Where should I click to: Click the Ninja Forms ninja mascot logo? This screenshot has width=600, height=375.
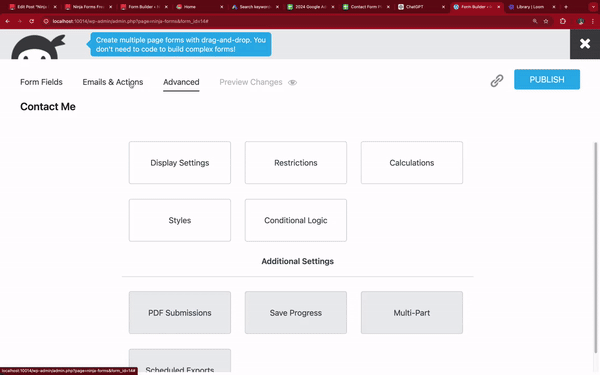(38, 47)
